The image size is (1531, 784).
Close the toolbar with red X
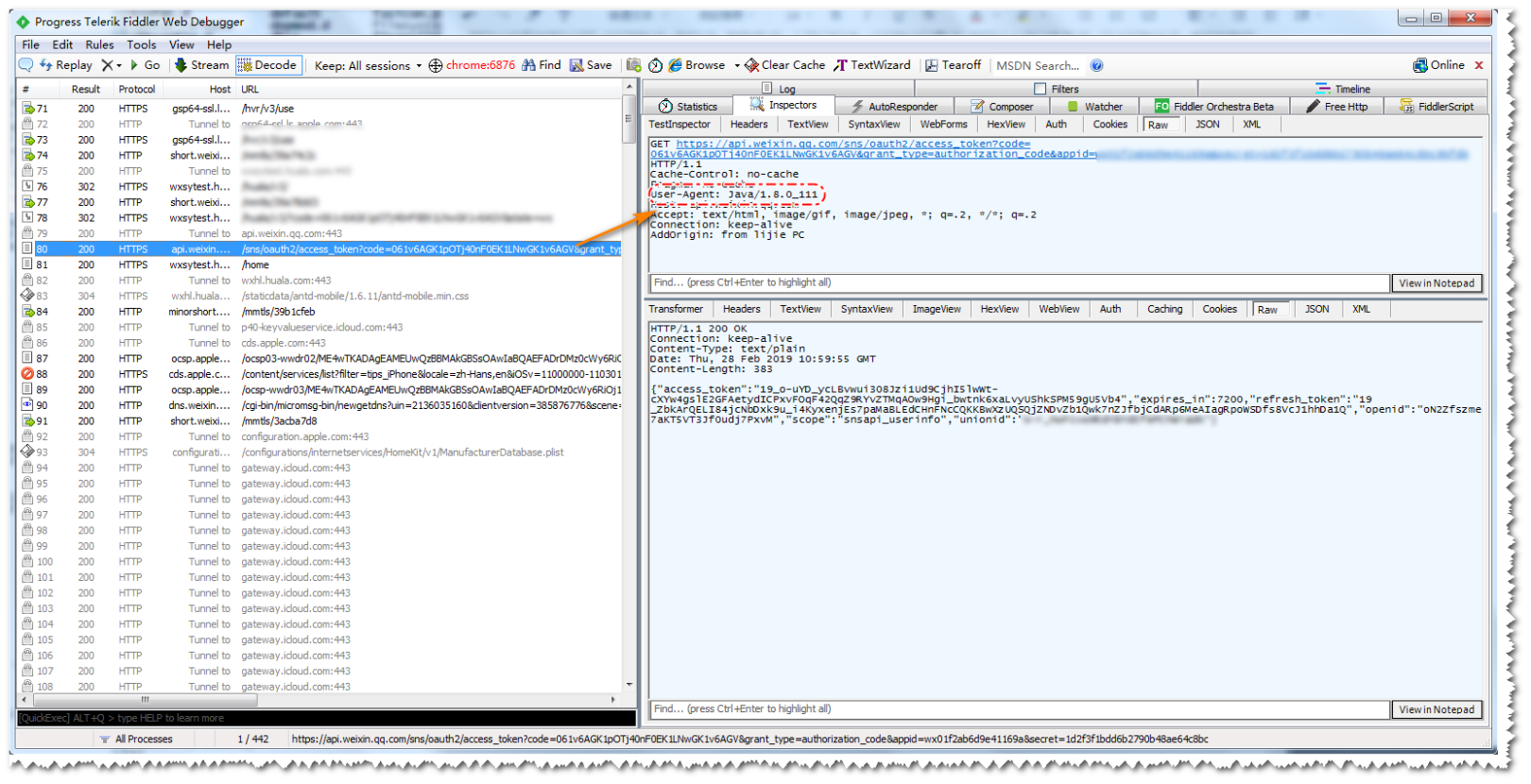pos(1479,65)
